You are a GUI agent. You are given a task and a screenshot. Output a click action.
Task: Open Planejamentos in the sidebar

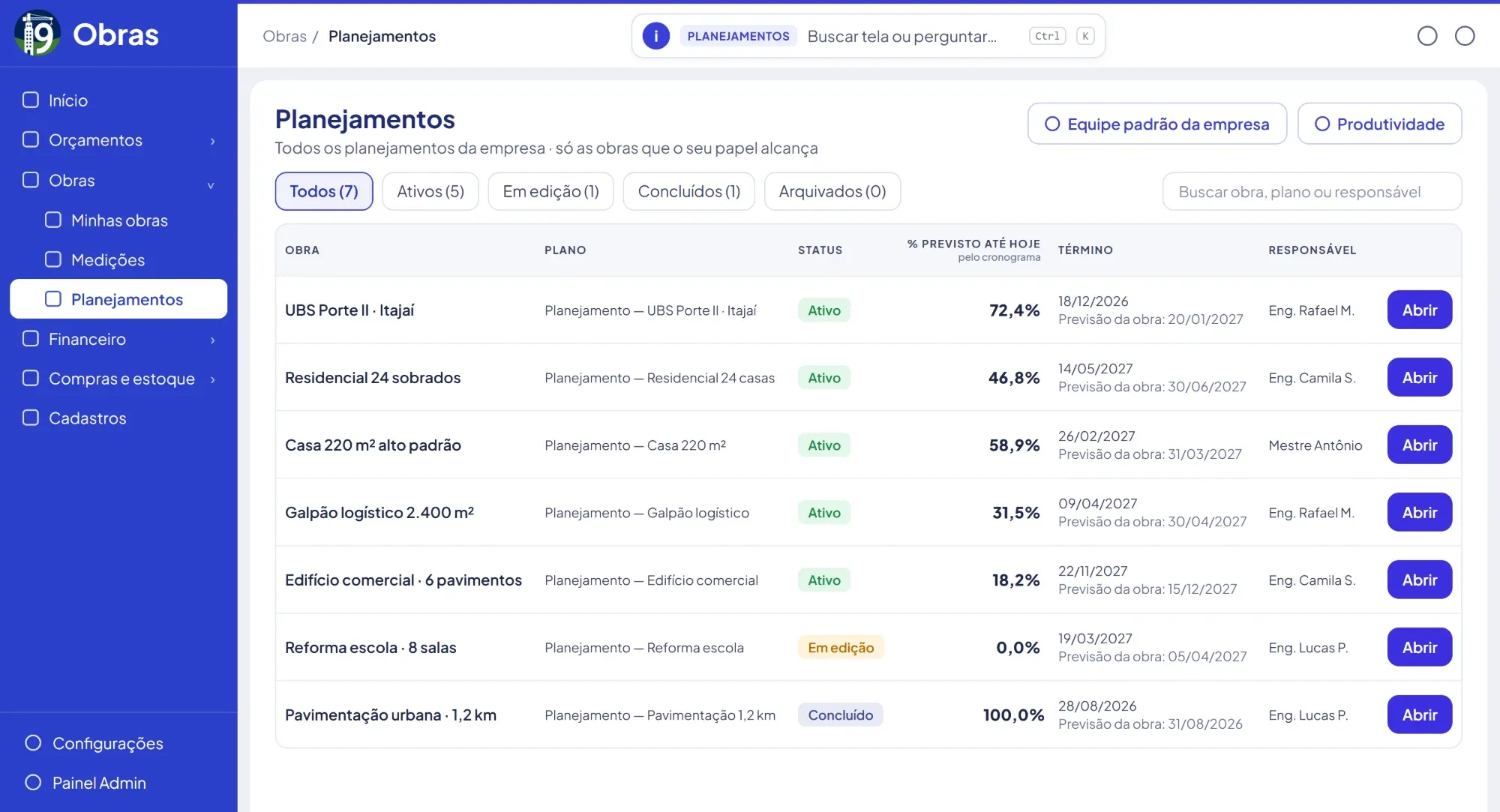(x=118, y=298)
